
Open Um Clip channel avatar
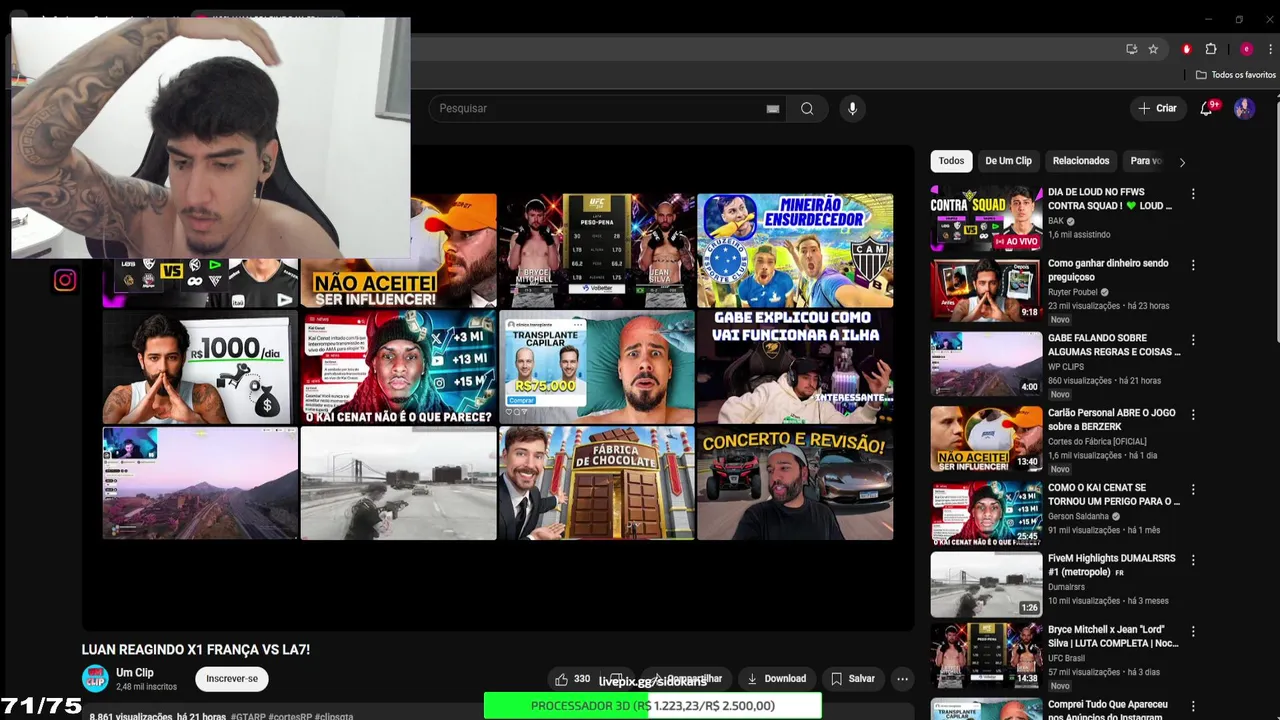95,679
